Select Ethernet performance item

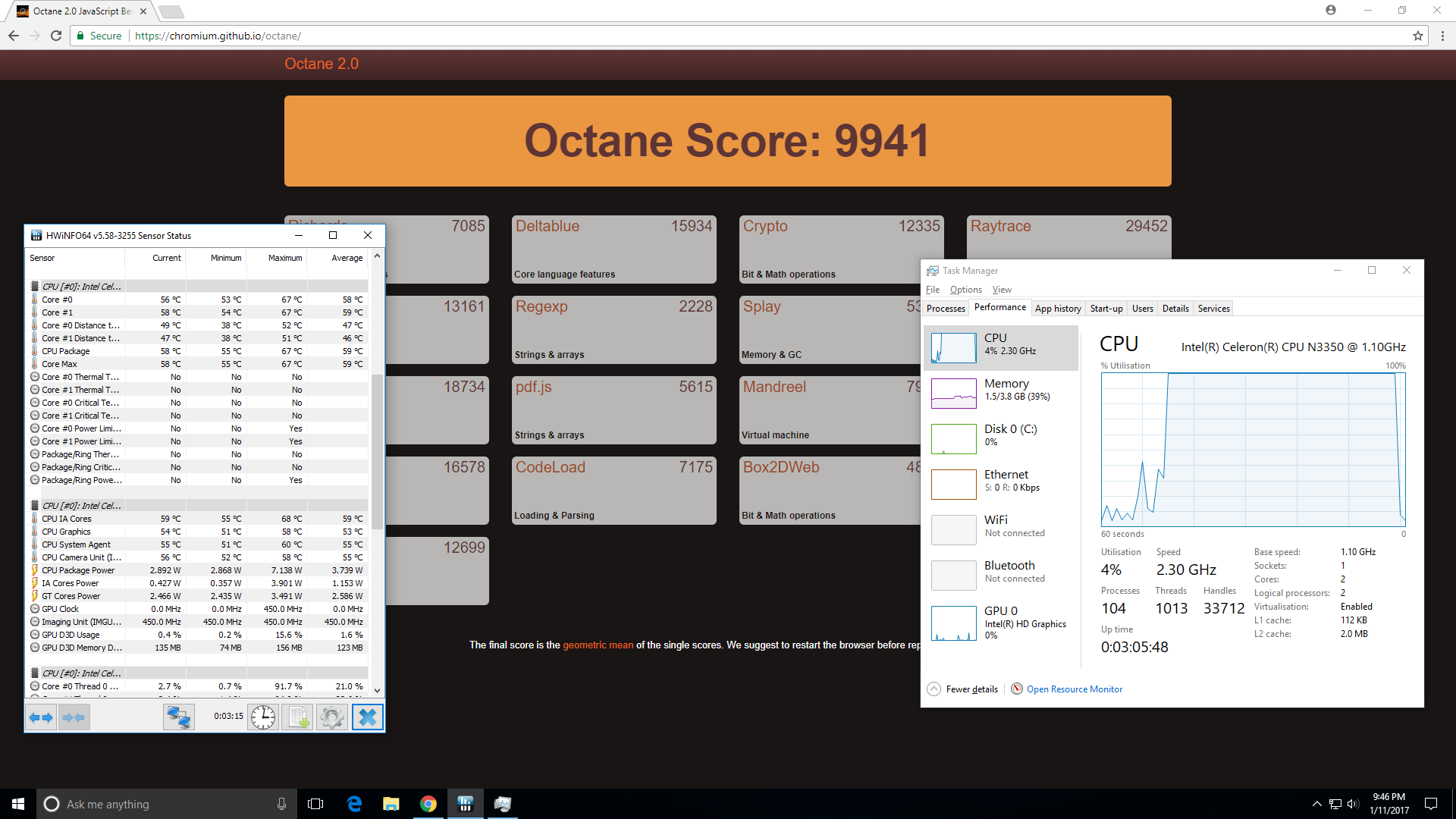[x=1001, y=484]
